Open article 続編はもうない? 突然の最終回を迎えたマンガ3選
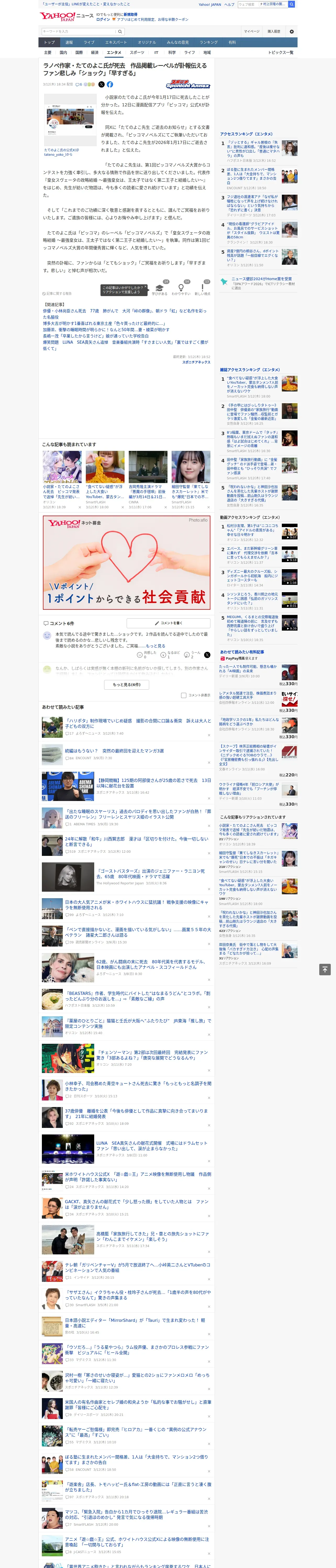The height and width of the screenshot is (1568, 336). 114,751
